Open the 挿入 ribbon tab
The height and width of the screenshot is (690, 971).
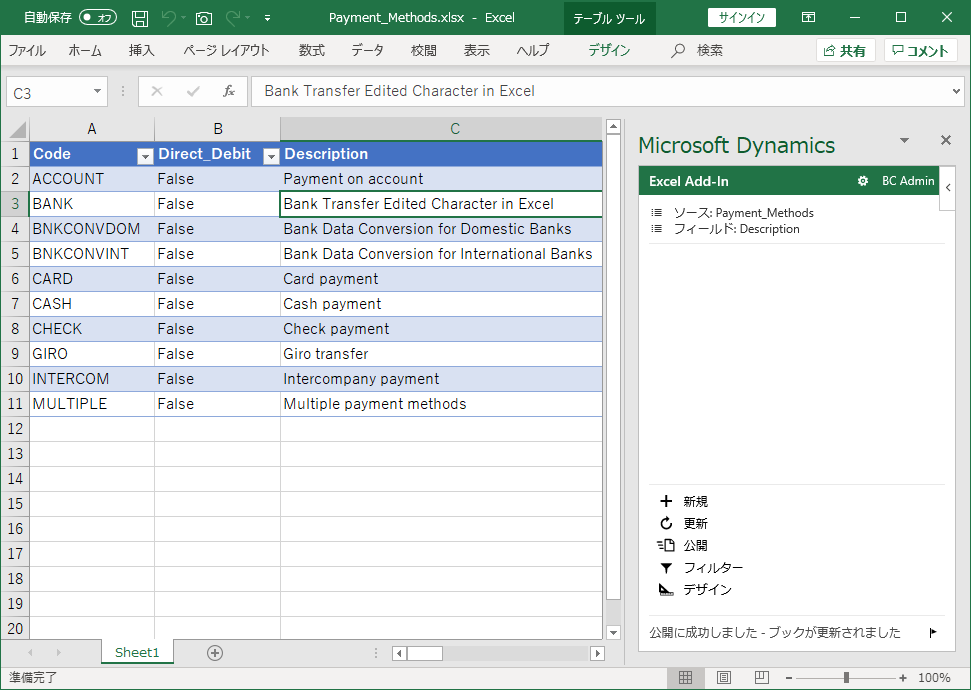[x=141, y=50]
